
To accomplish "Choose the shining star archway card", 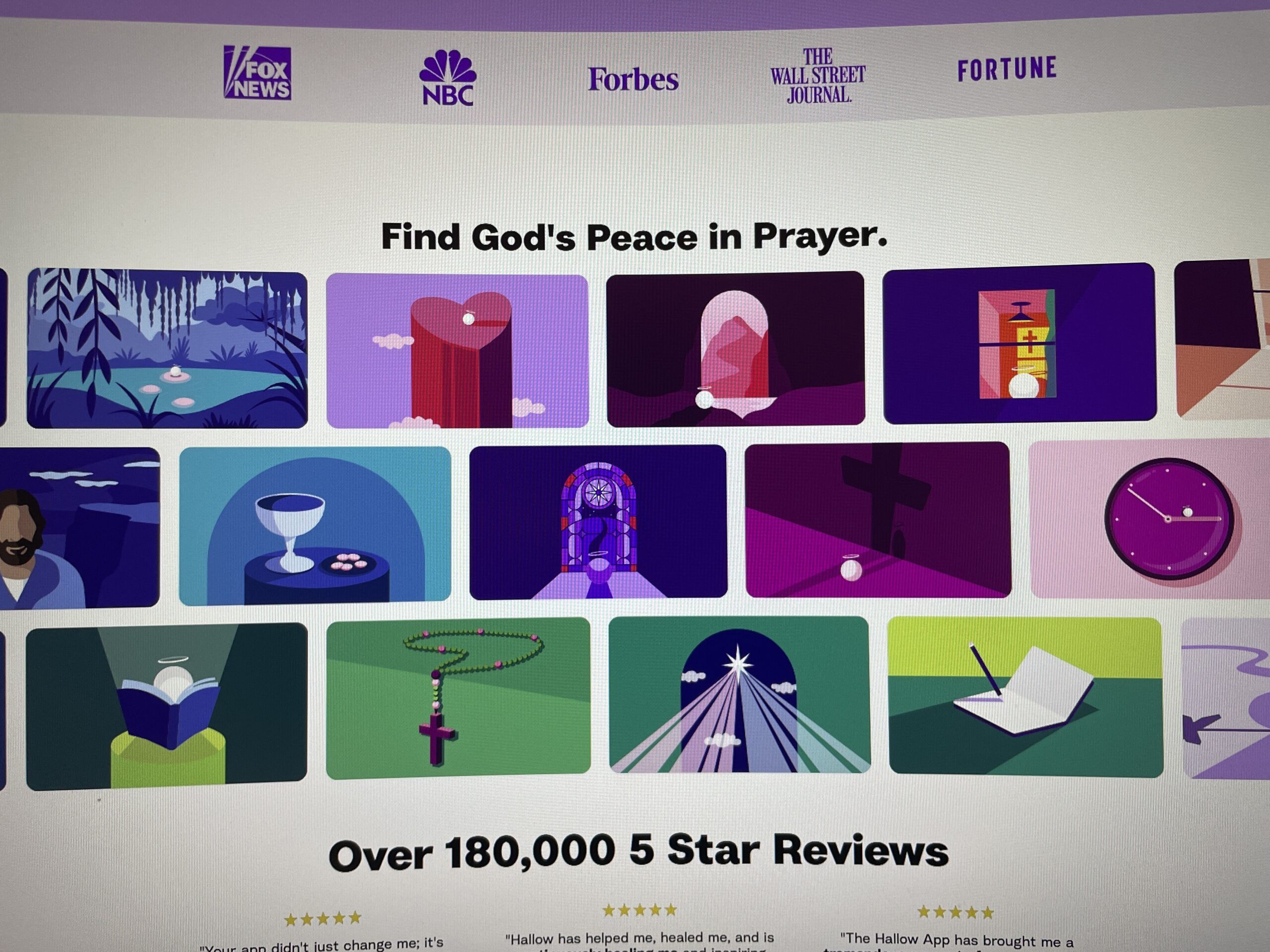I will [740, 695].
